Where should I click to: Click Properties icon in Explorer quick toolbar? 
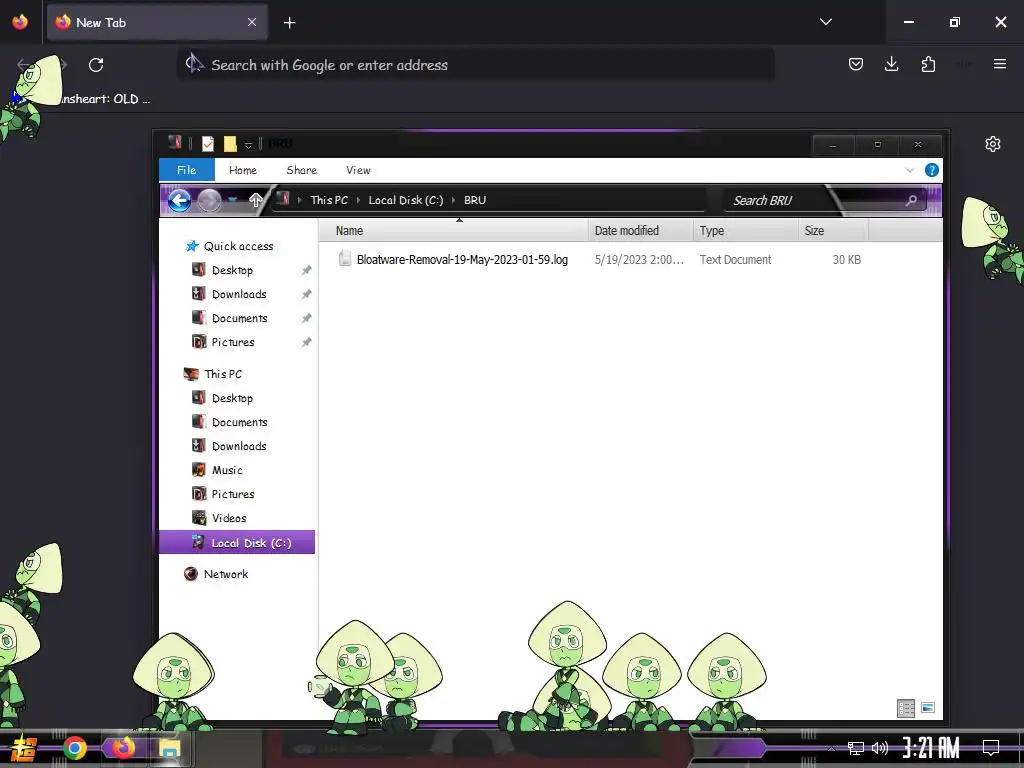point(208,144)
